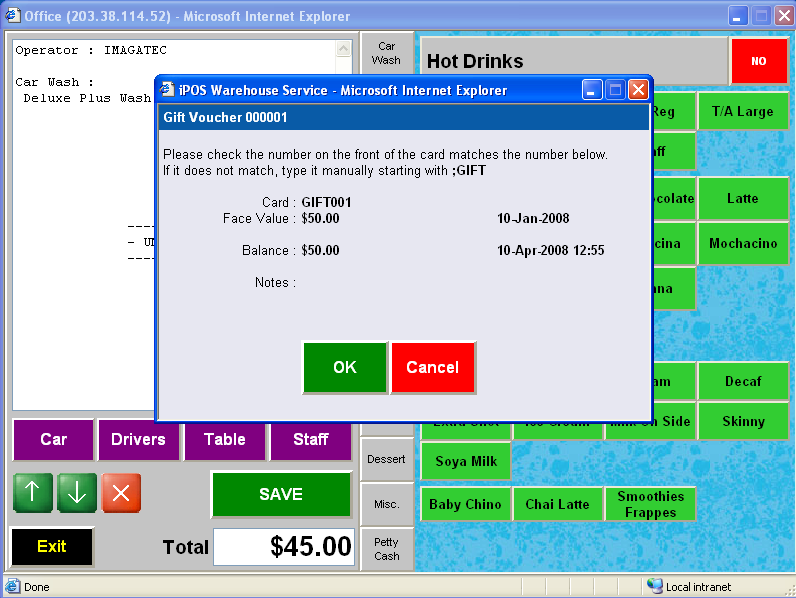The image size is (796, 598).
Task: Select the Skinny milk option
Action: coord(742,421)
